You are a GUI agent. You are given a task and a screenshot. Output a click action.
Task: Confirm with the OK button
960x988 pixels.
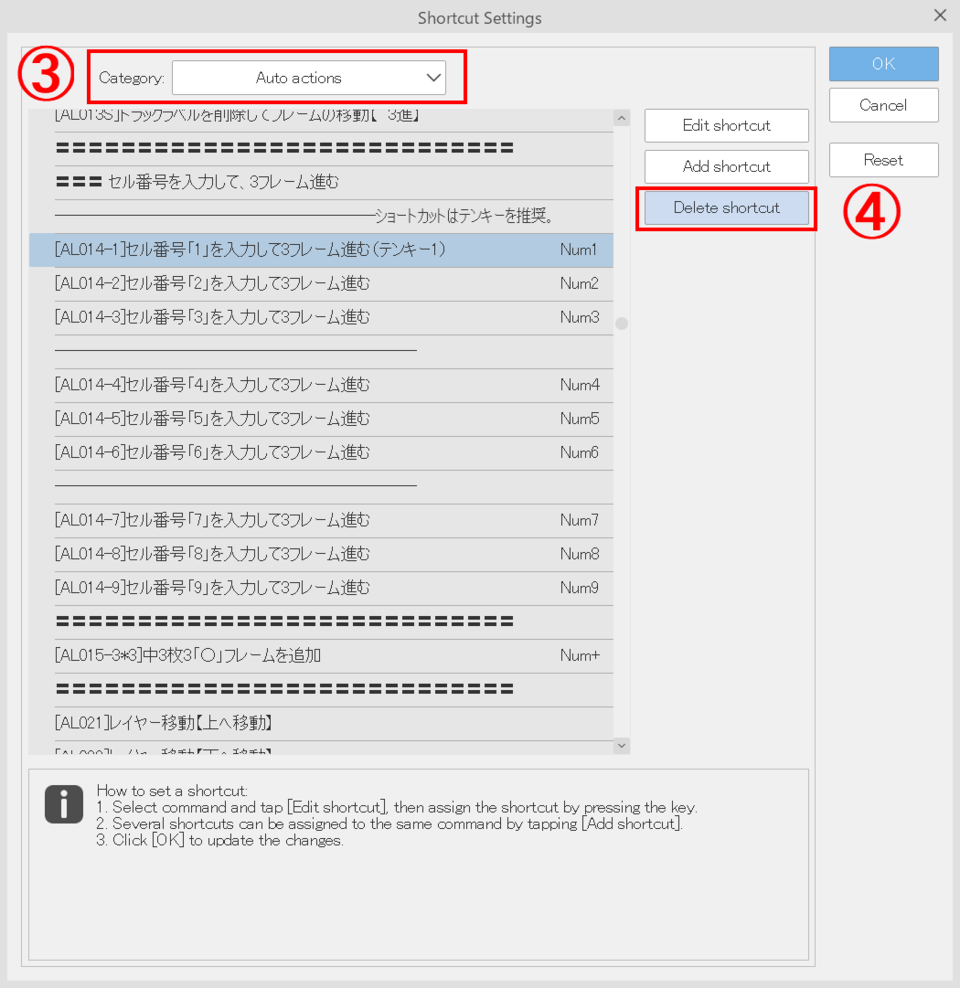click(x=883, y=64)
